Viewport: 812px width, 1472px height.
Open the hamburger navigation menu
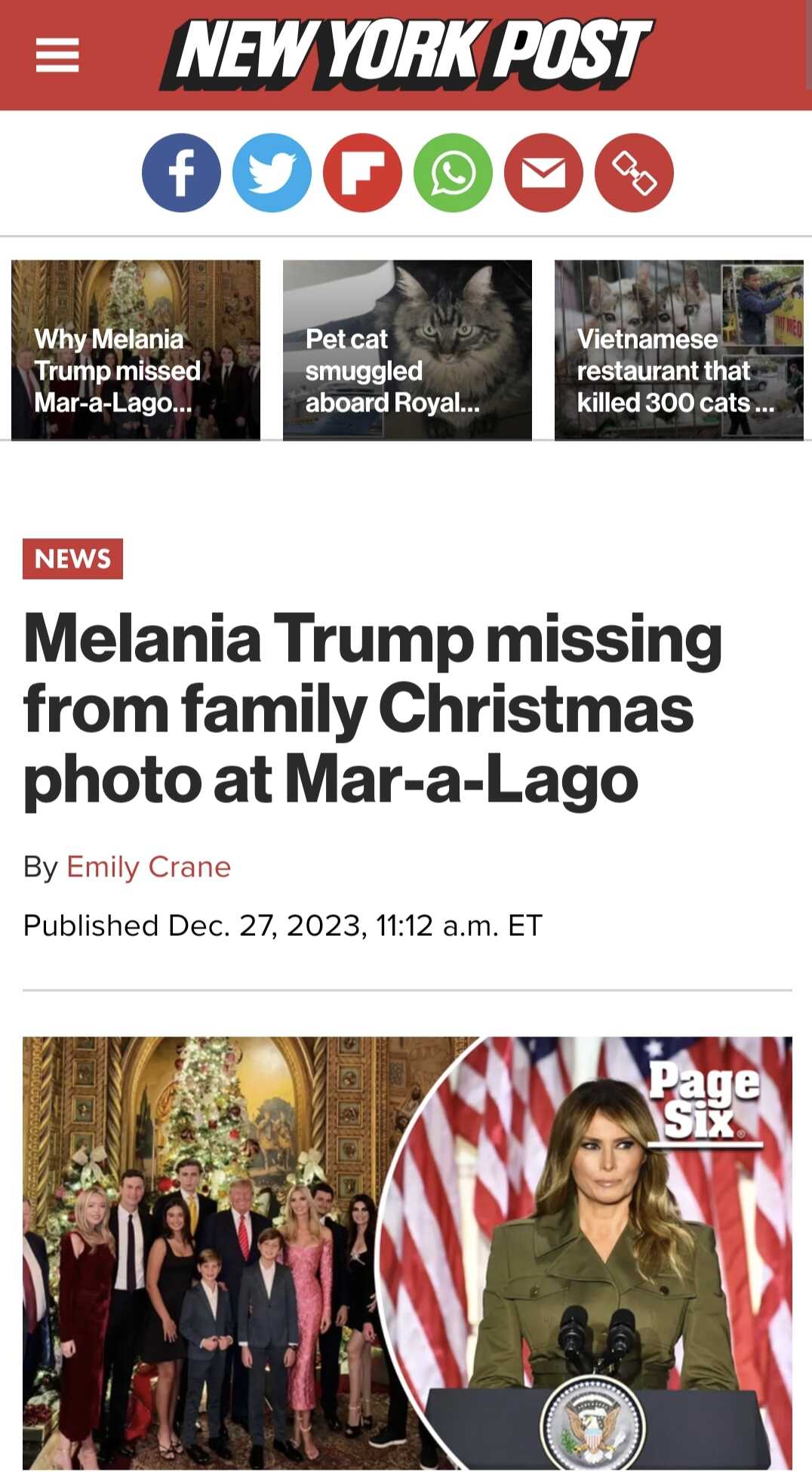point(57,55)
